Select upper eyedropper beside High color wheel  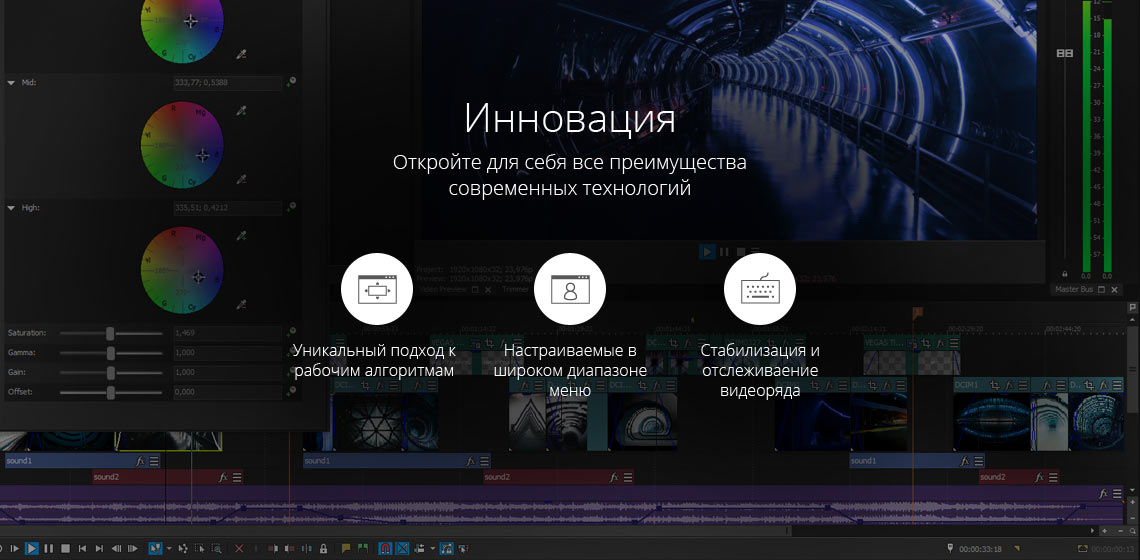coord(241,236)
